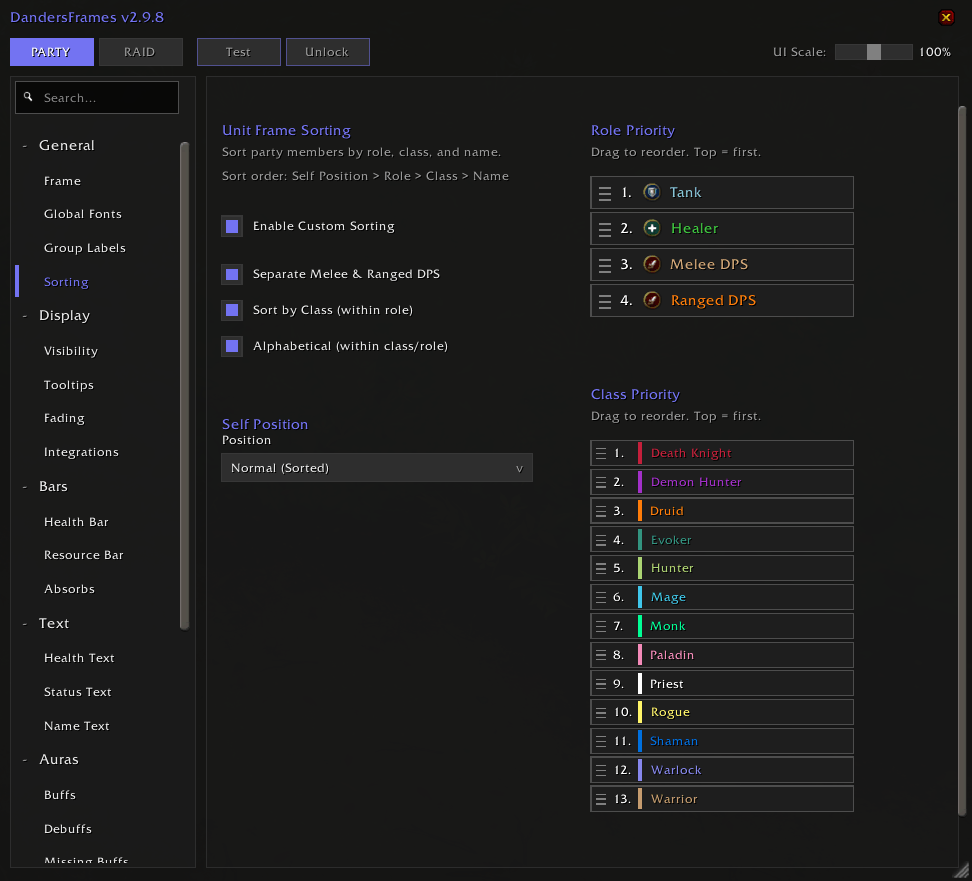Click the Mage light-blue color bar
The width and height of the screenshot is (972, 881).
point(640,597)
